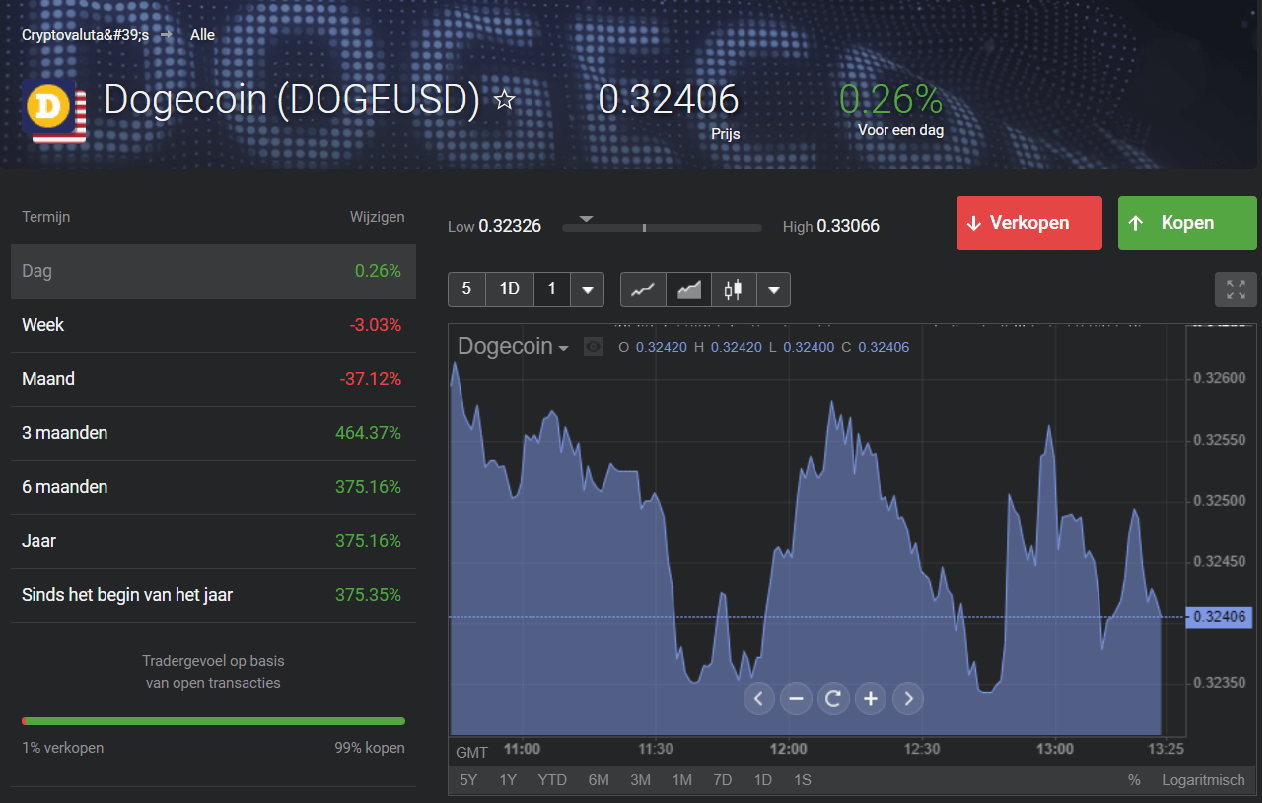1262x803 pixels.
Task: Select the 3 maanden term row
Action: [213, 433]
